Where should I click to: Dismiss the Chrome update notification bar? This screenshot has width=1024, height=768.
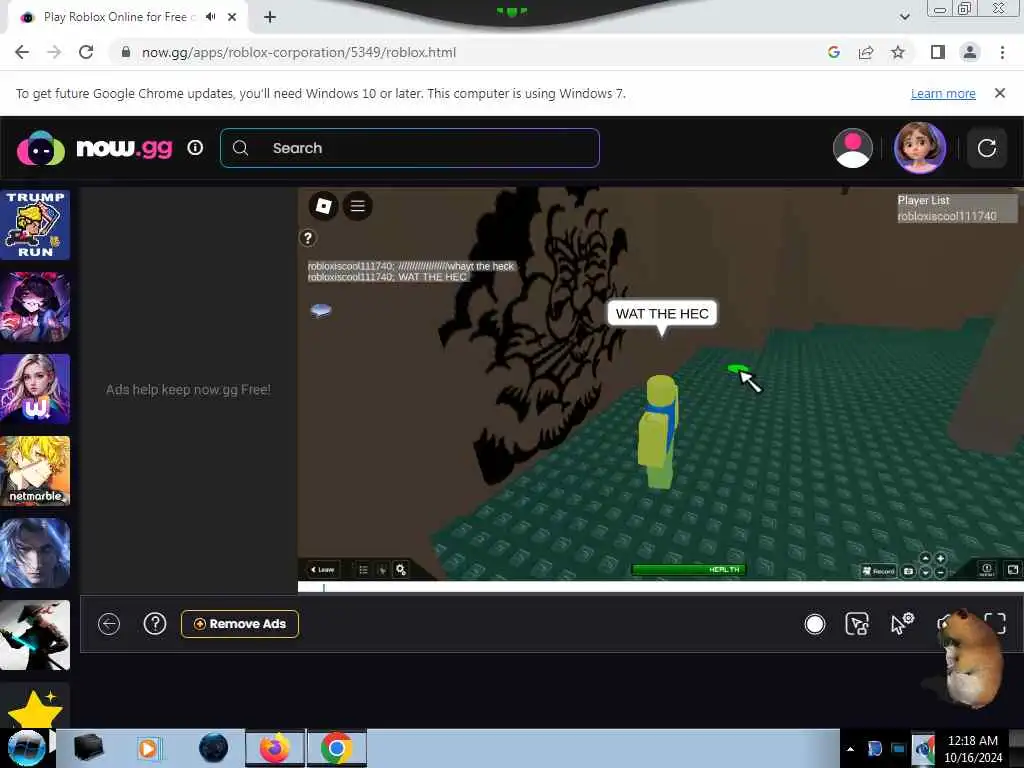tap(1000, 93)
